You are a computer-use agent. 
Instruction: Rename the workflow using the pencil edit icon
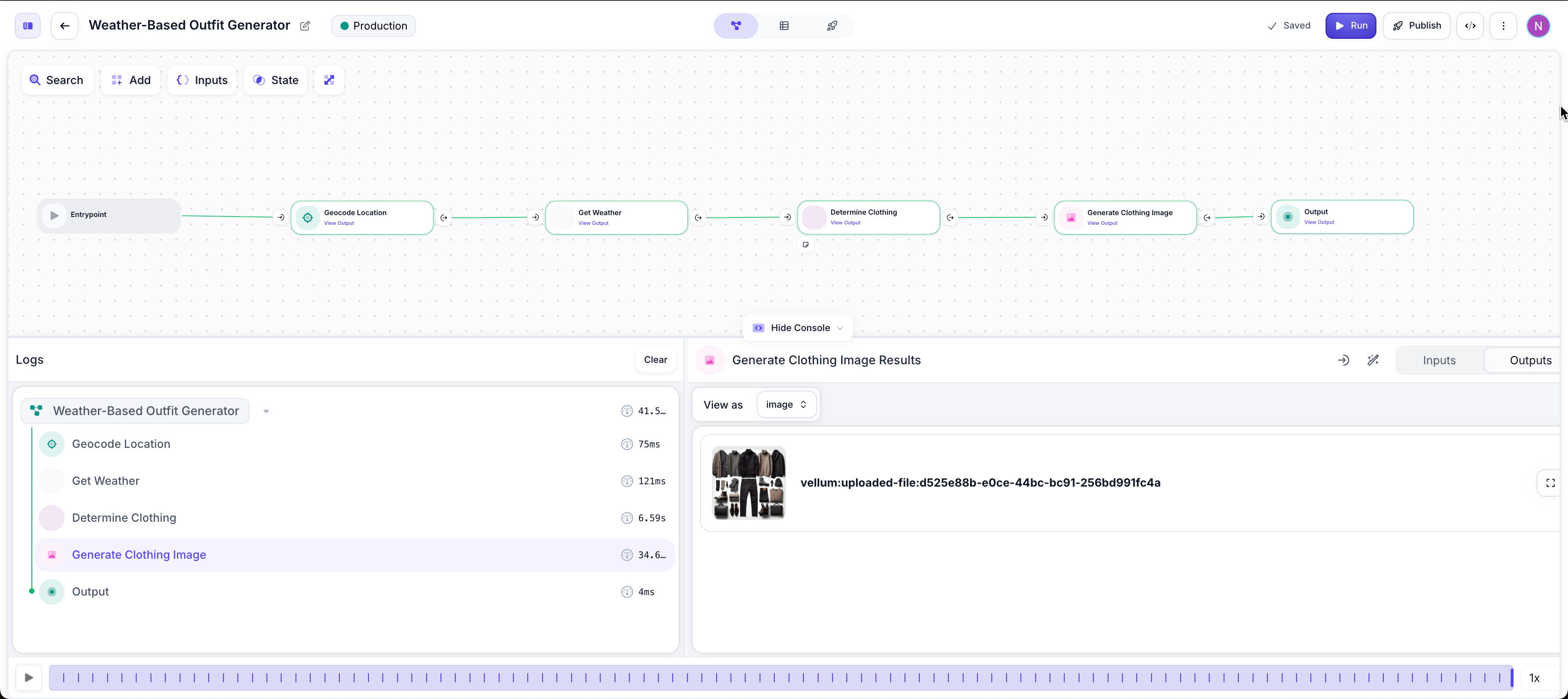point(305,26)
